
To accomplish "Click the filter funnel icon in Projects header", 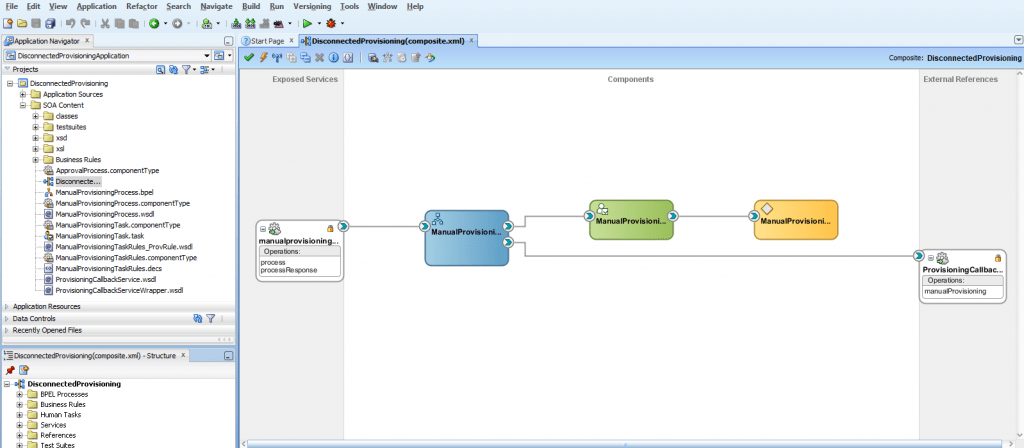I will tap(187, 70).
